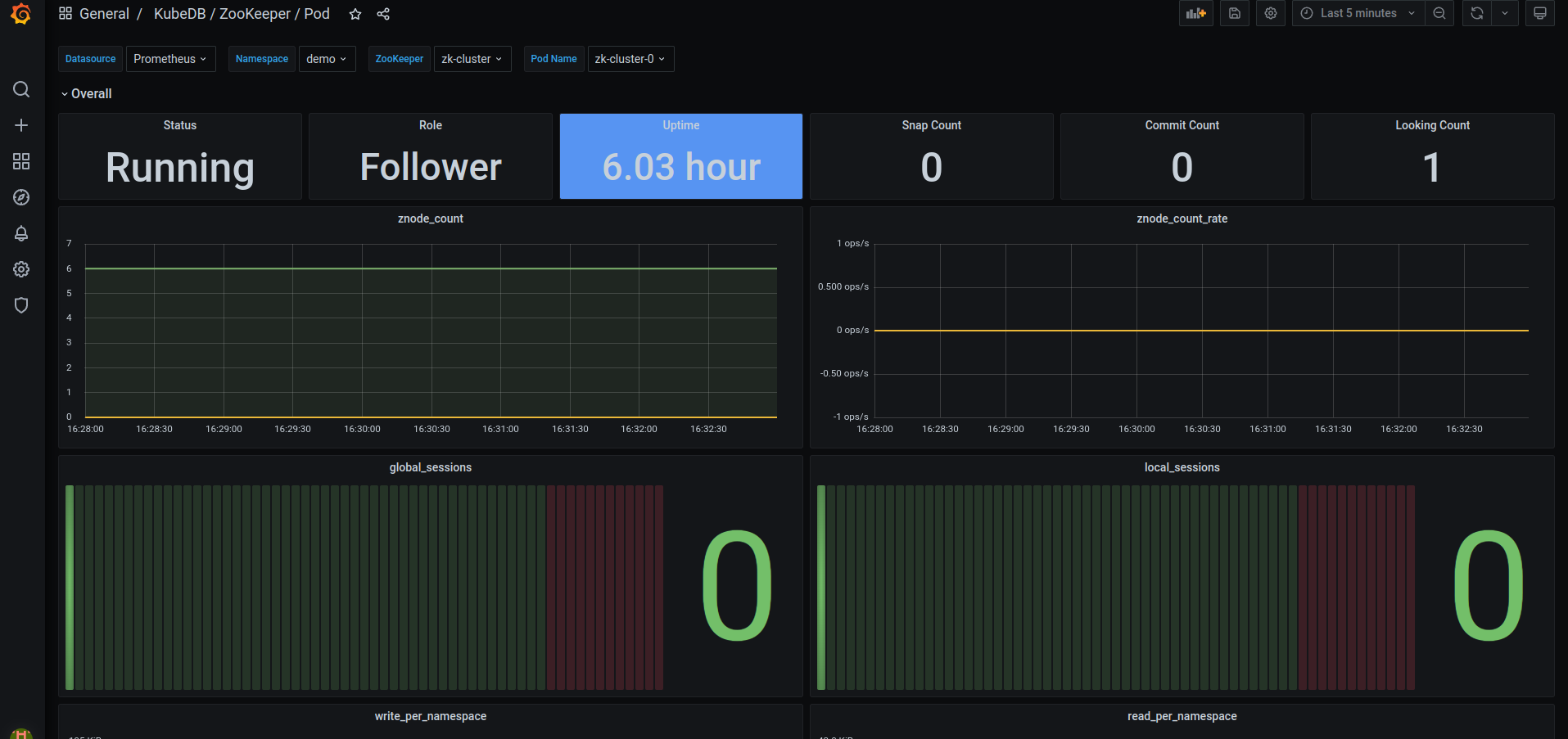Collapse the Overall row

point(86,94)
